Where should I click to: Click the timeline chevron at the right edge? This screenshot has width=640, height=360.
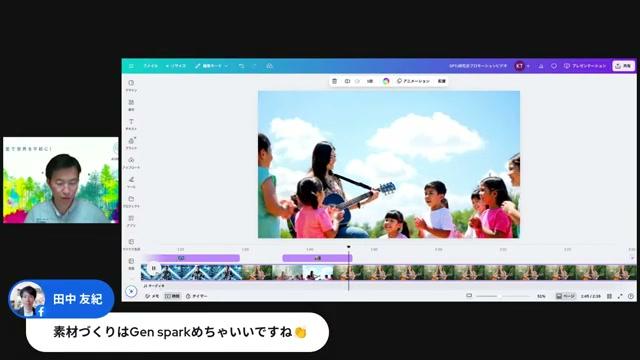pyautogui.click(x=632, y=258)
